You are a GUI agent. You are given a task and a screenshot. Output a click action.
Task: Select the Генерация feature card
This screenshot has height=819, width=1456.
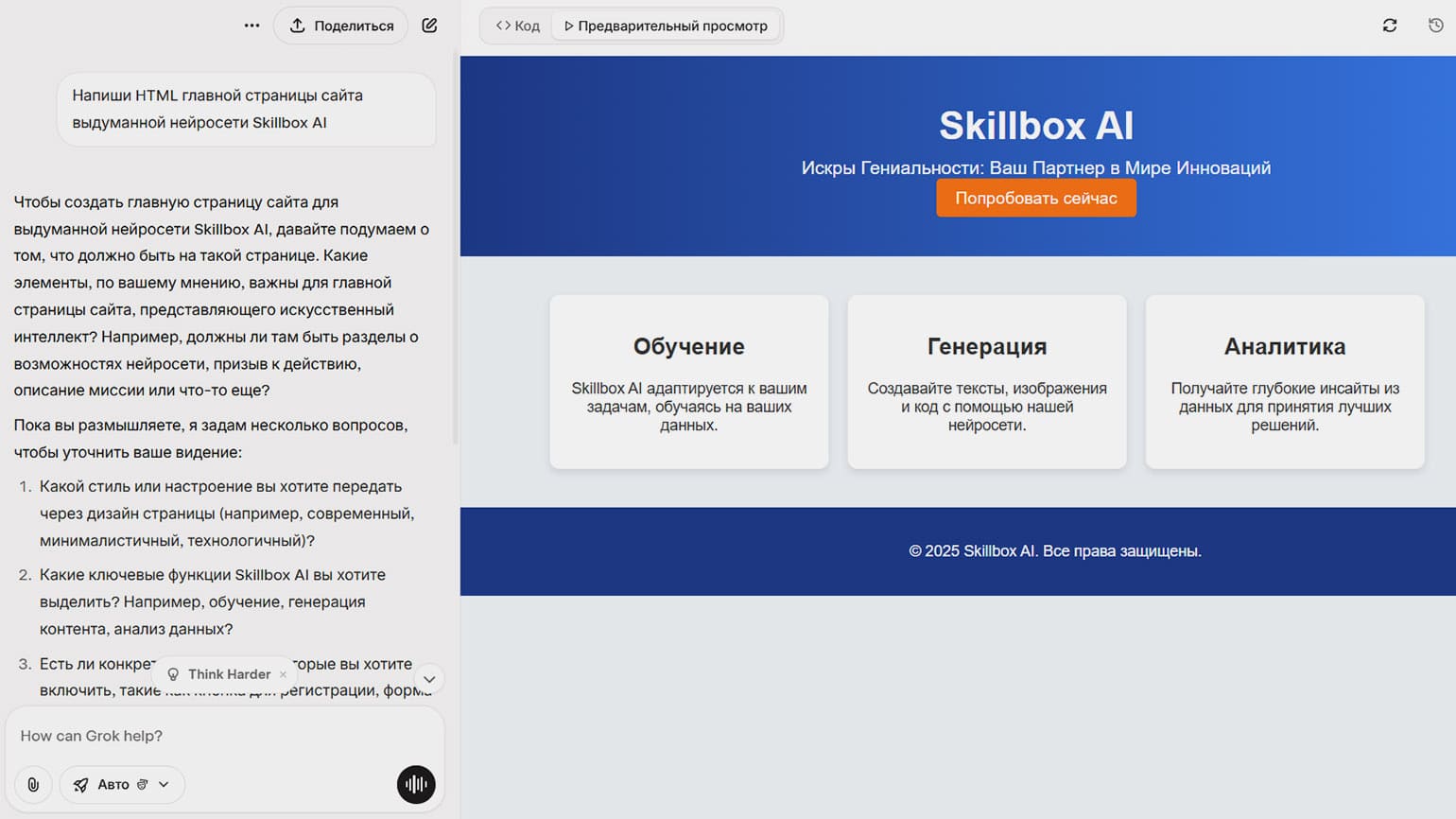[986, 382]
